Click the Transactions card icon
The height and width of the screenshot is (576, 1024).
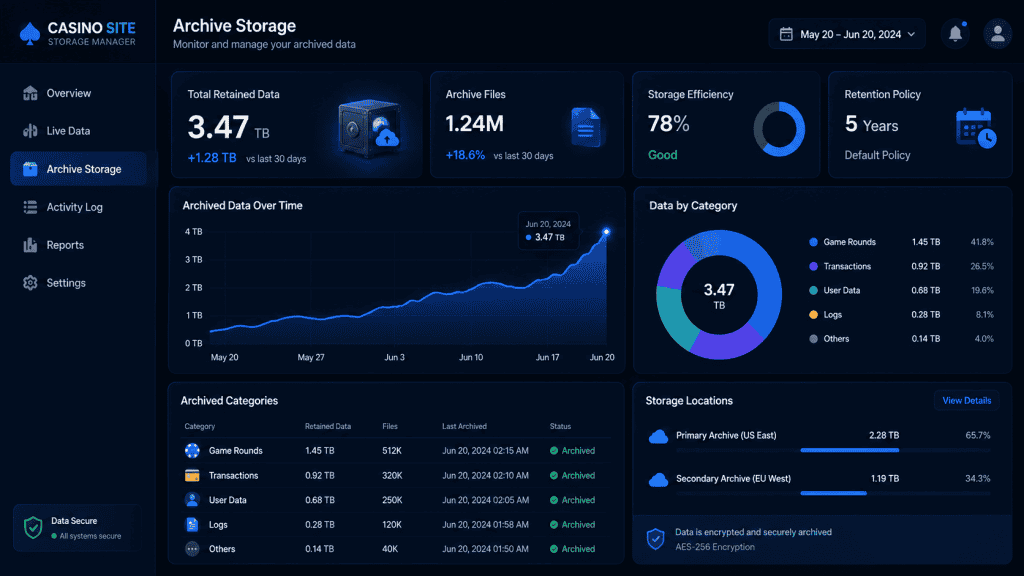pos(192,475)
